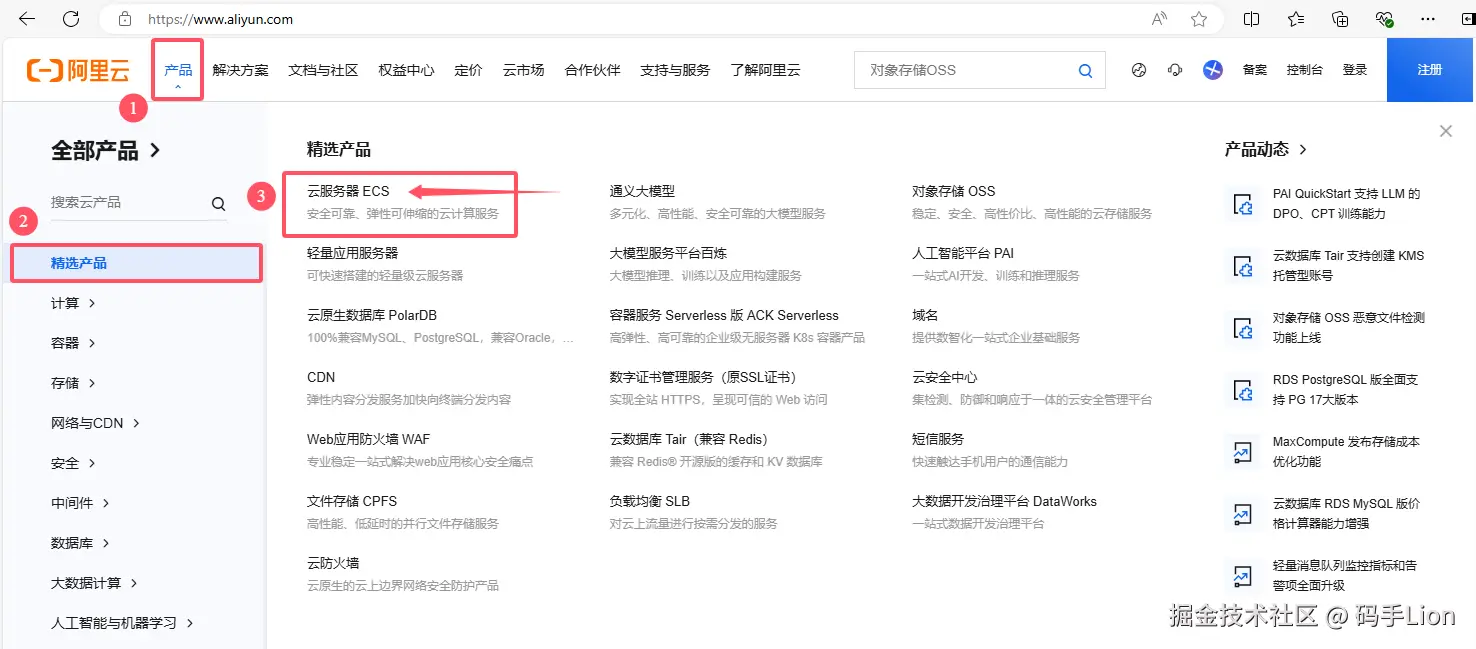This screenshot has height=649, width=1476.
Task: Click icon beside 轻量消息队列 news item
Action: [x=1242, y=575]
